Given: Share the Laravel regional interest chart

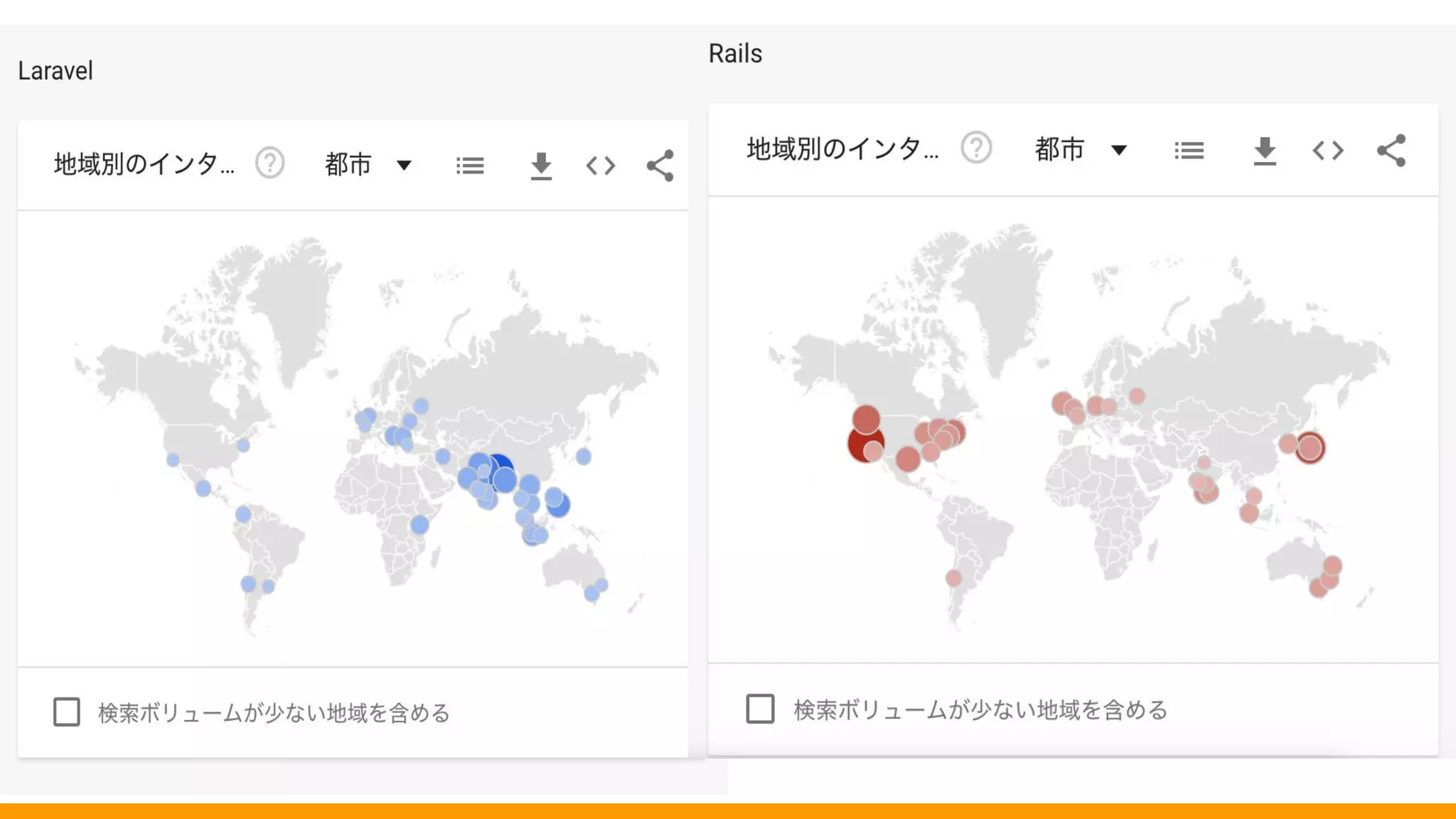Looking at the screenshot, I should pos(660,166).
